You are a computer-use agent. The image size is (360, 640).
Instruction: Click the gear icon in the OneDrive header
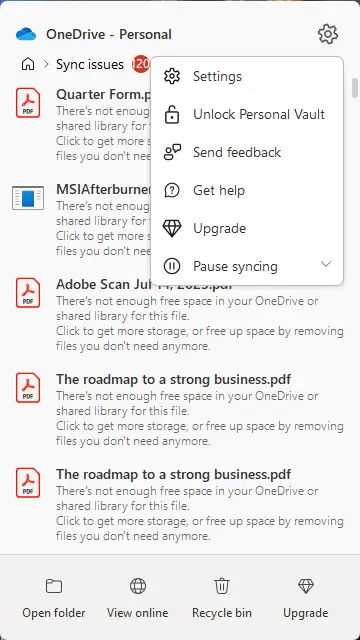[x=328, y=34]
